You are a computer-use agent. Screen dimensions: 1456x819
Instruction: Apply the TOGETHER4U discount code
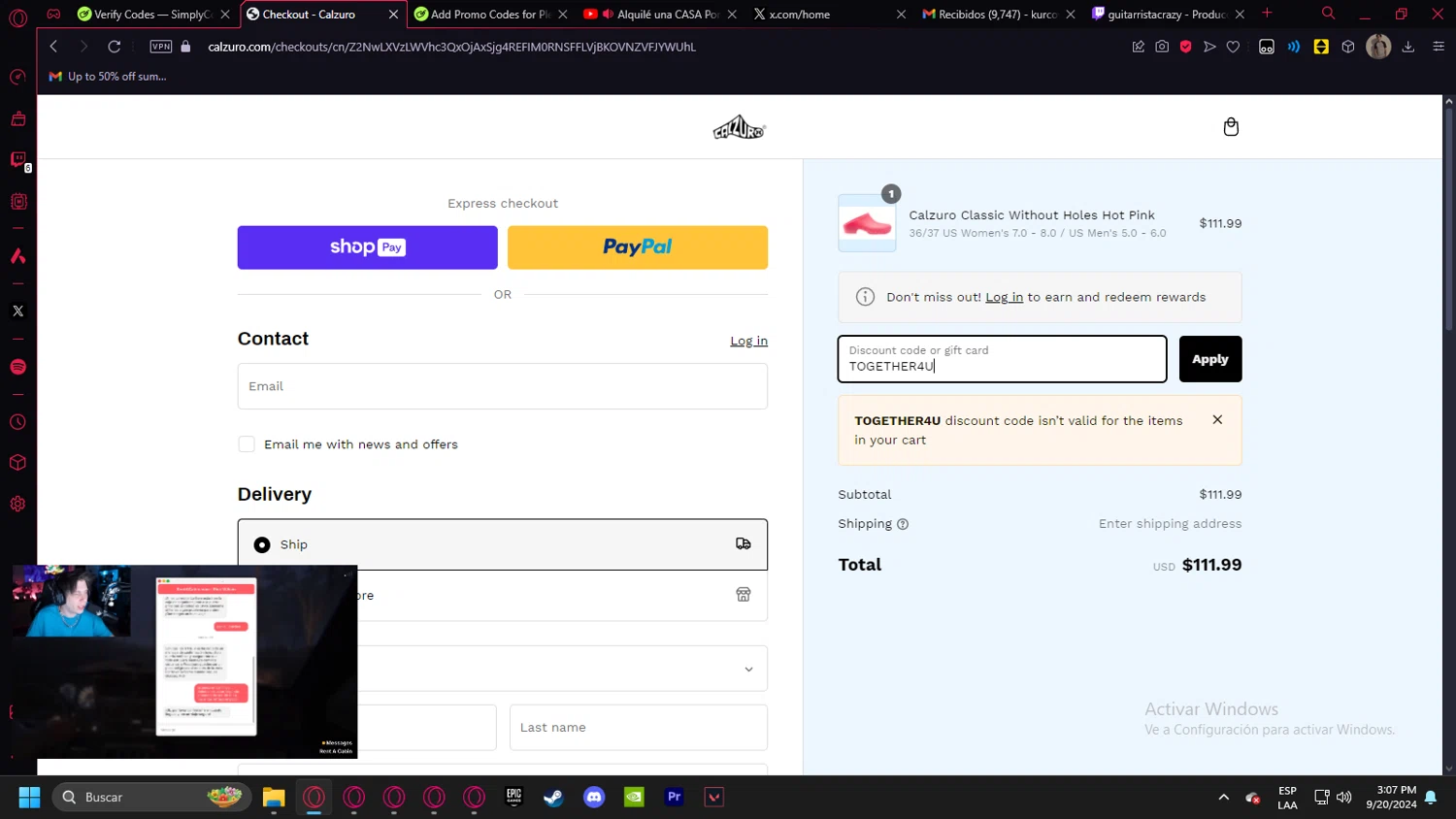(x=1210, y=359)
